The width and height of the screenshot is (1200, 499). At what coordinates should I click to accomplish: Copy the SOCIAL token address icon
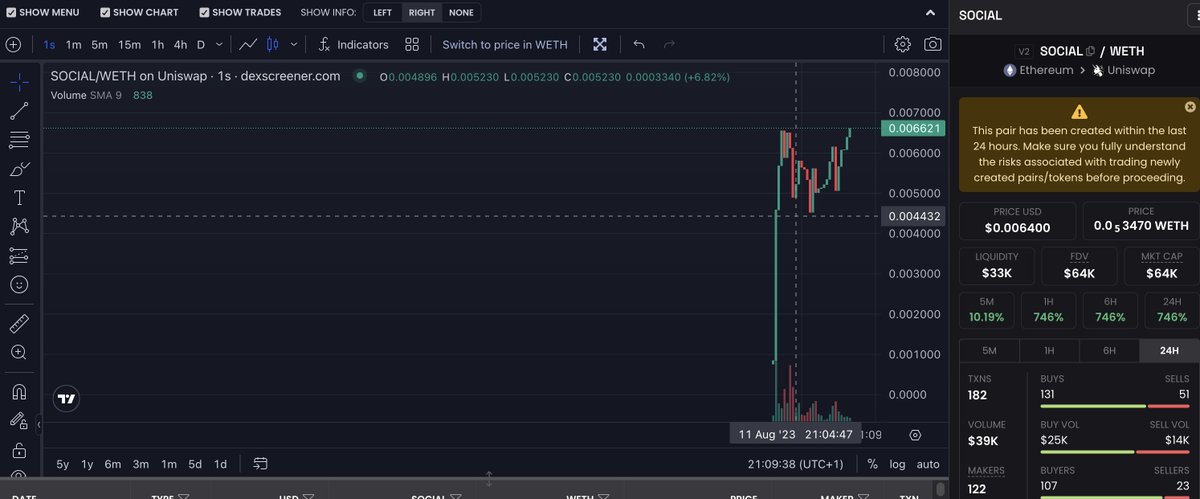(1091, 51)
